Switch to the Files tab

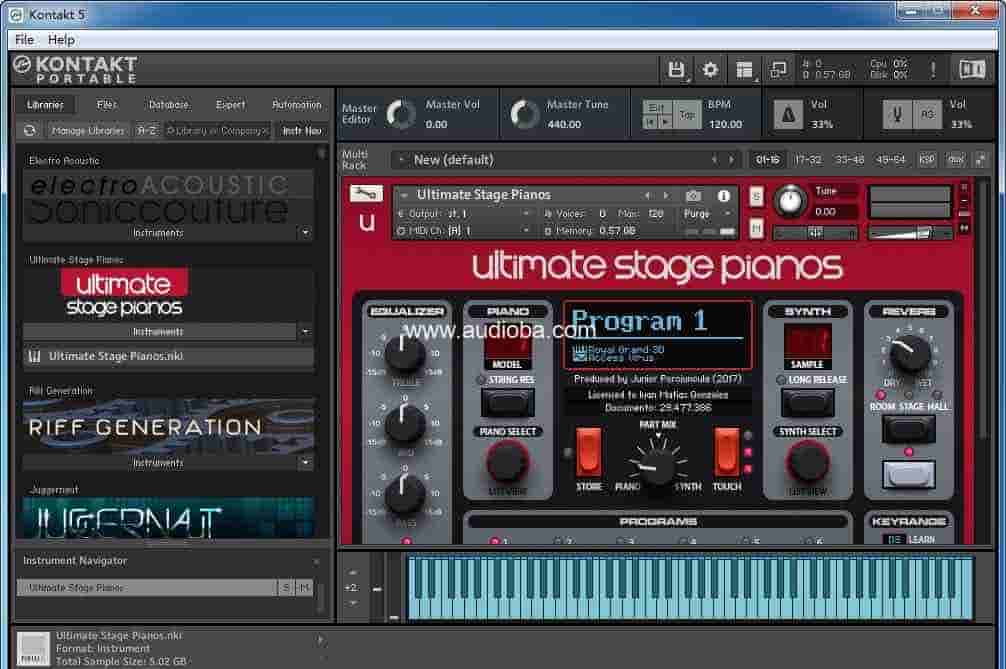[x=107, y=105]
